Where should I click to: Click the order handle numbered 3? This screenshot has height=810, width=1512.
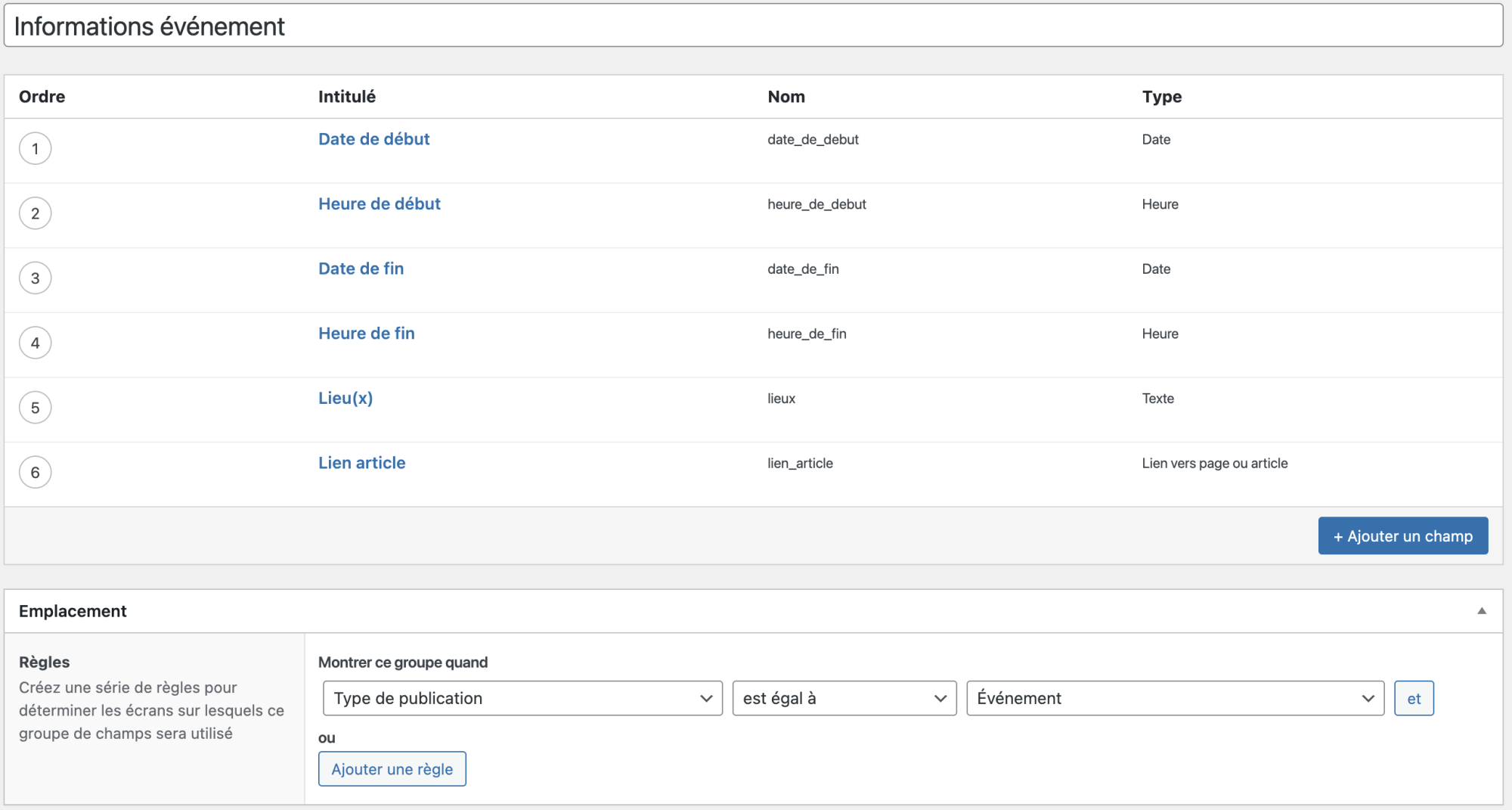[35, 278]
